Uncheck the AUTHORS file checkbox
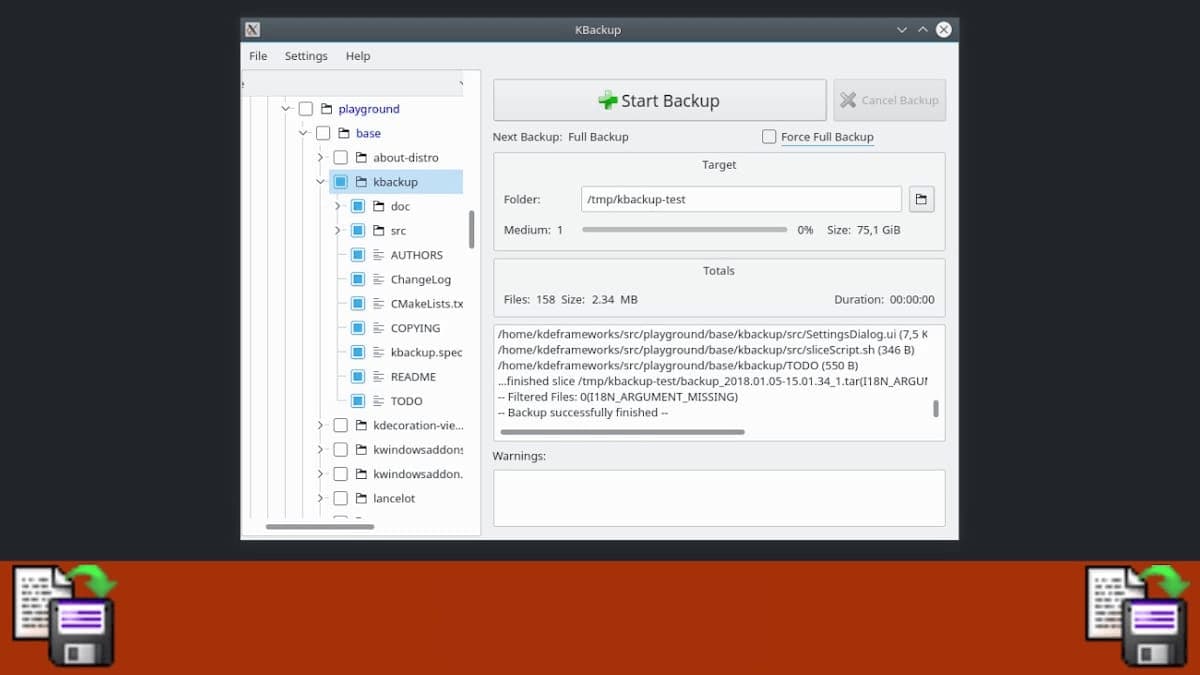The width and height of the screenshot is (1200, 675). pyautogui.click(x=358, y=255)
